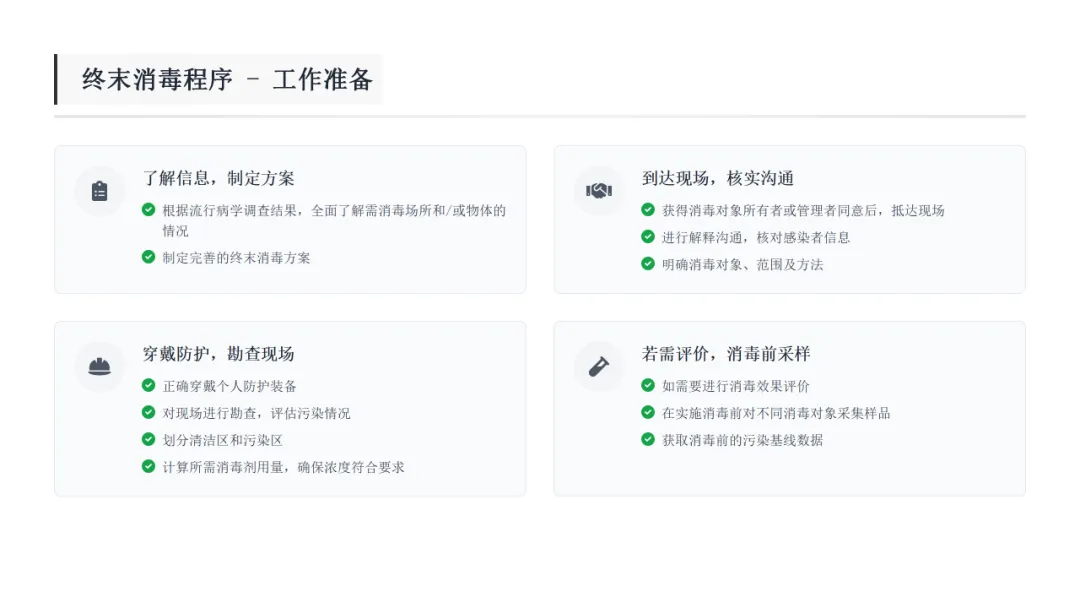This screenshot has width=1080, height=608.
Task: Click the test tube icon beside 若需评价，消毒前采样
Action: coord(599,367)
